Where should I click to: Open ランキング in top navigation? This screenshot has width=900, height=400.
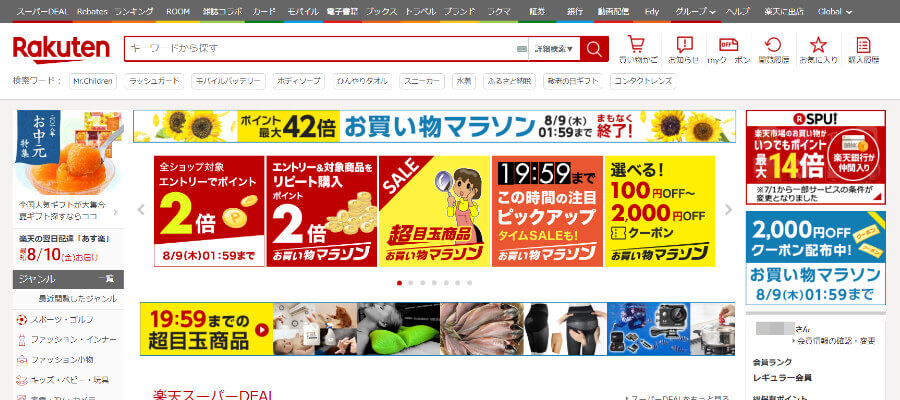tap(134, 11)
